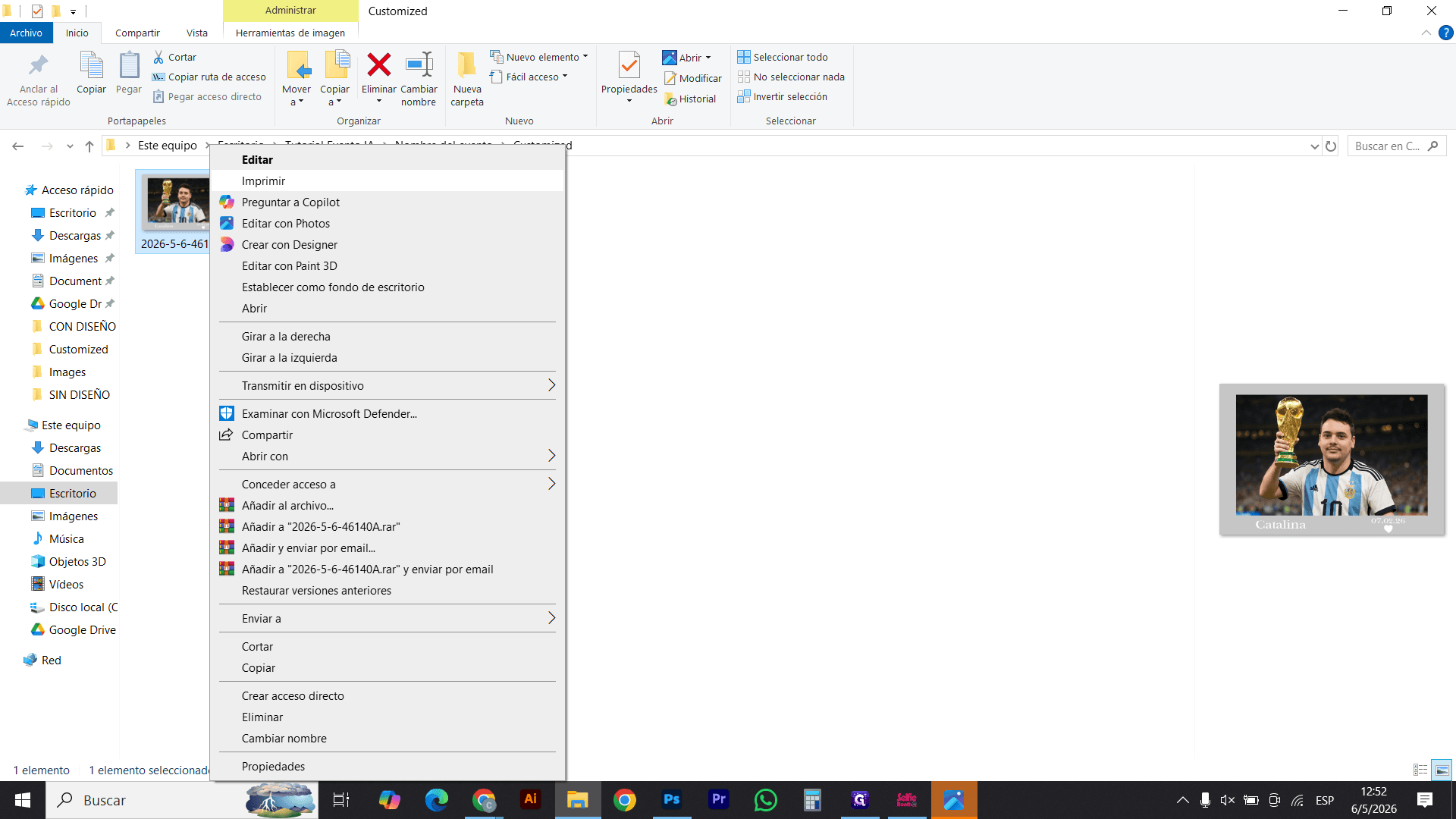This screenshot has width=1456, height=819.
Task: Click the help question mark icon
Action: click(1445, 33)
